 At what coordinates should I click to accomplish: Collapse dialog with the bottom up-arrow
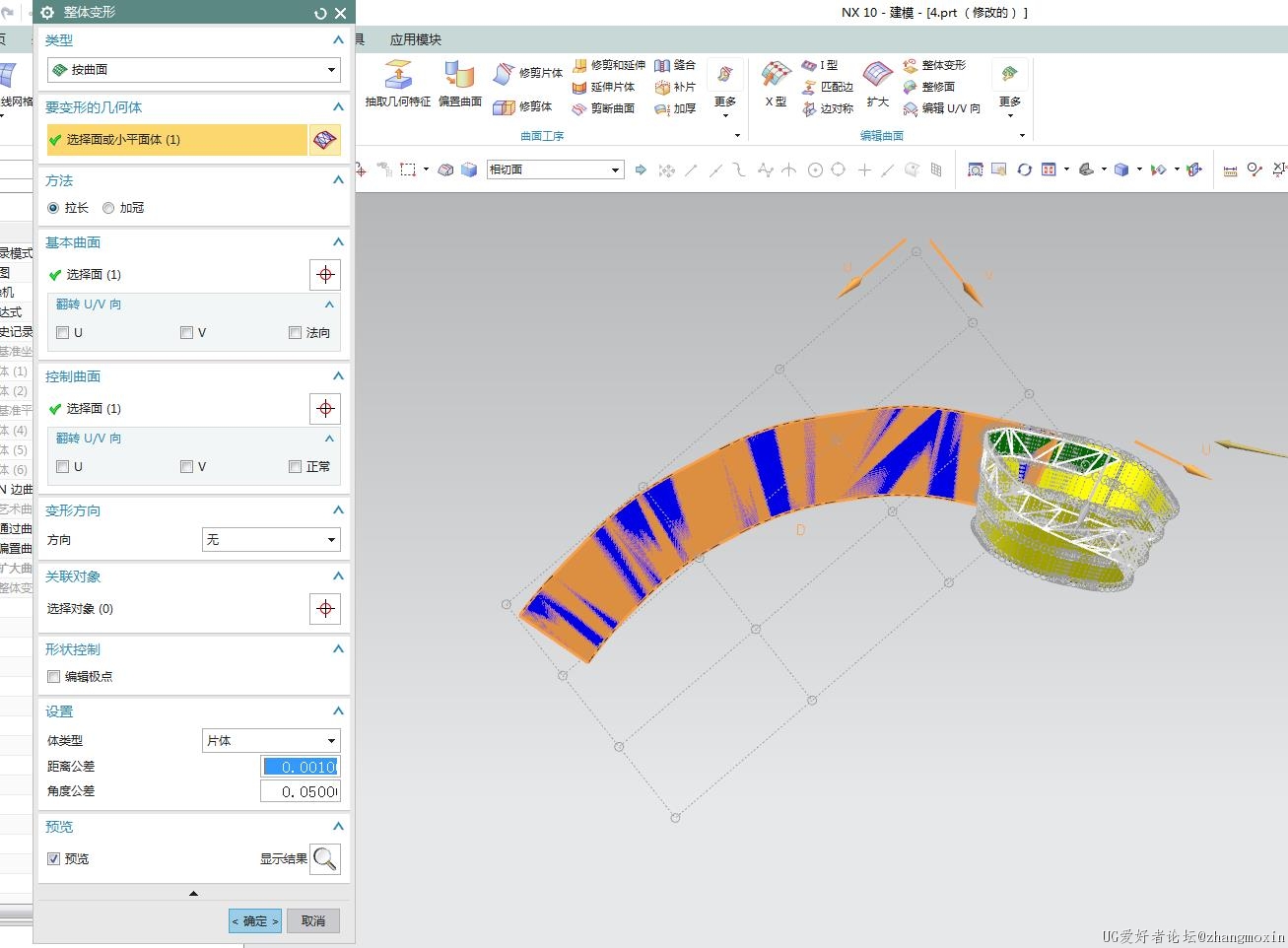[193, 894]
